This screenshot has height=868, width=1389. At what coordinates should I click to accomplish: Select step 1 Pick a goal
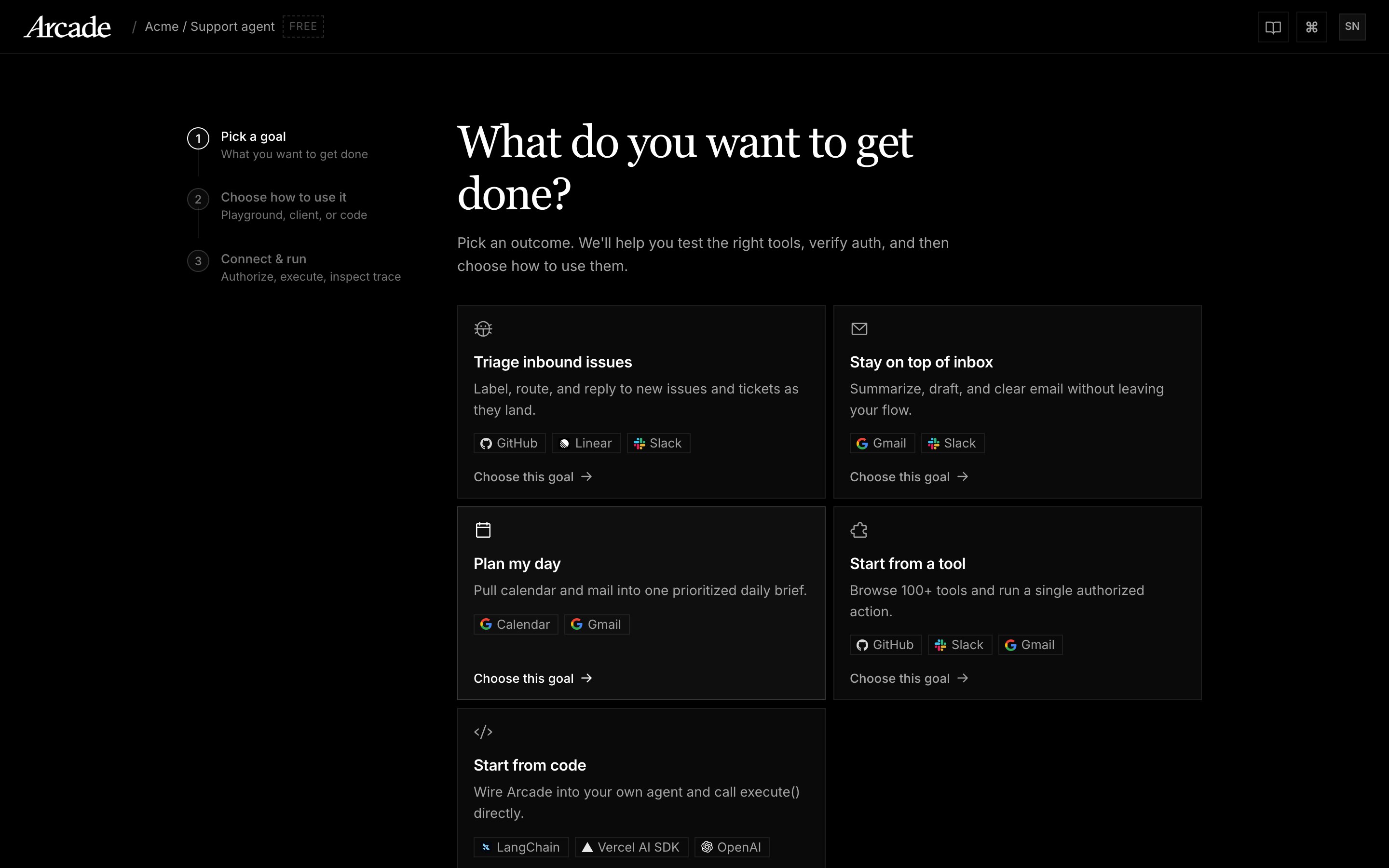click(x=278, y=145)
